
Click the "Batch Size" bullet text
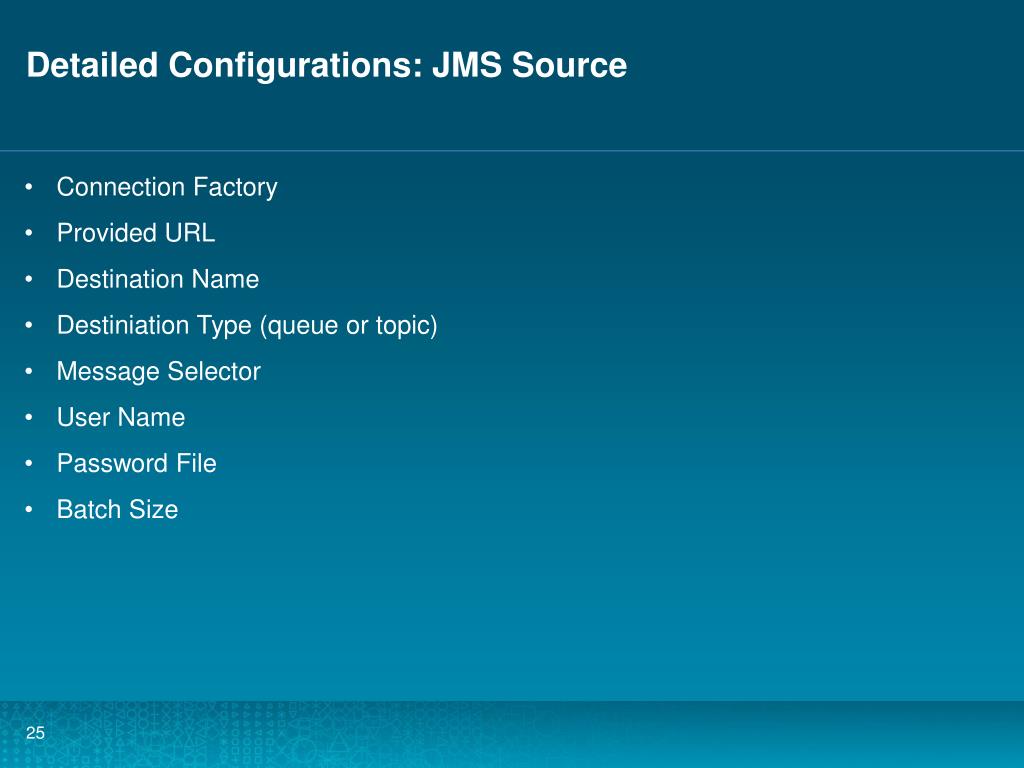(118, 509)
